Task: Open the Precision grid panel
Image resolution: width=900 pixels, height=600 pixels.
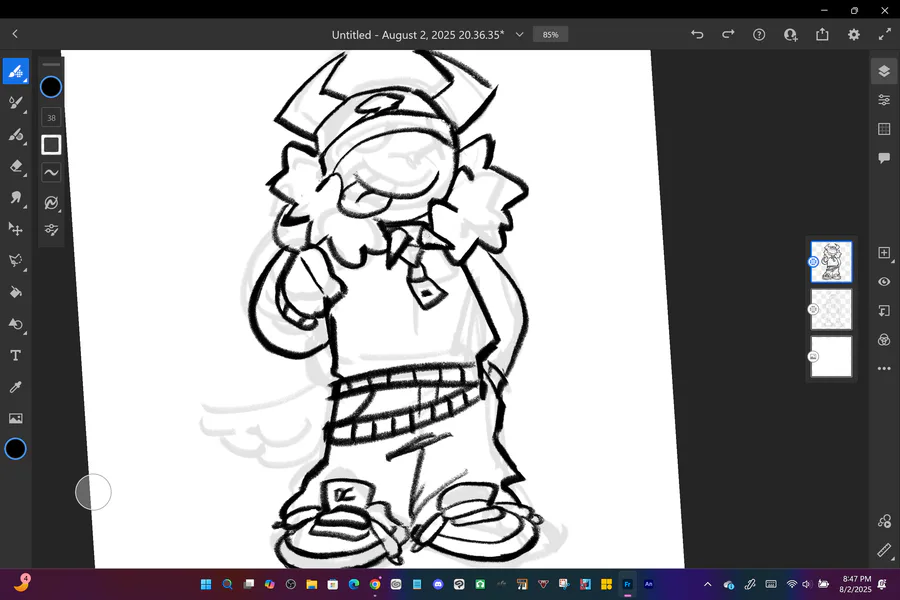Action: click(884, 129)
